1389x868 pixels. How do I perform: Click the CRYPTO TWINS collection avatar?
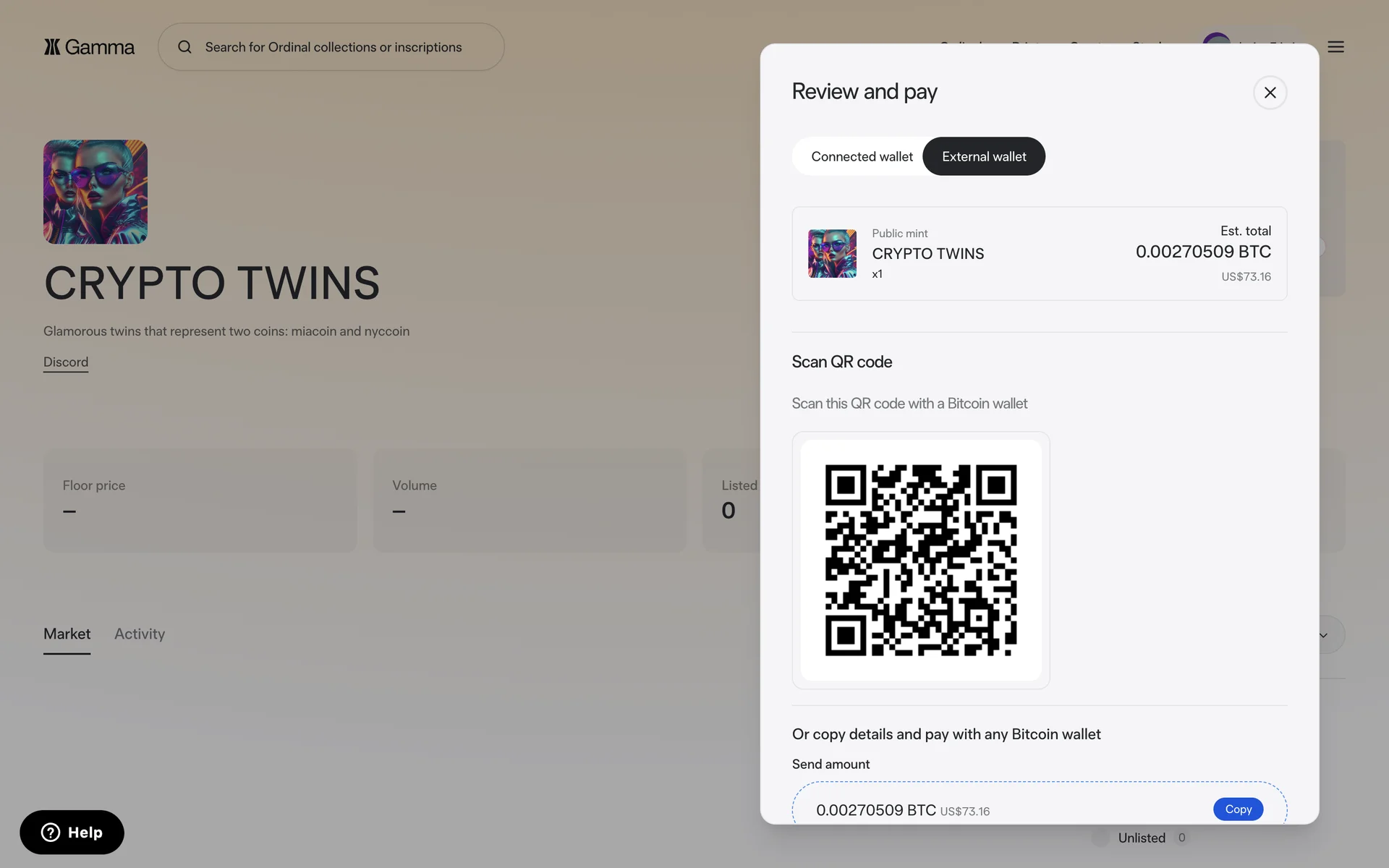(x=95, y=192)
